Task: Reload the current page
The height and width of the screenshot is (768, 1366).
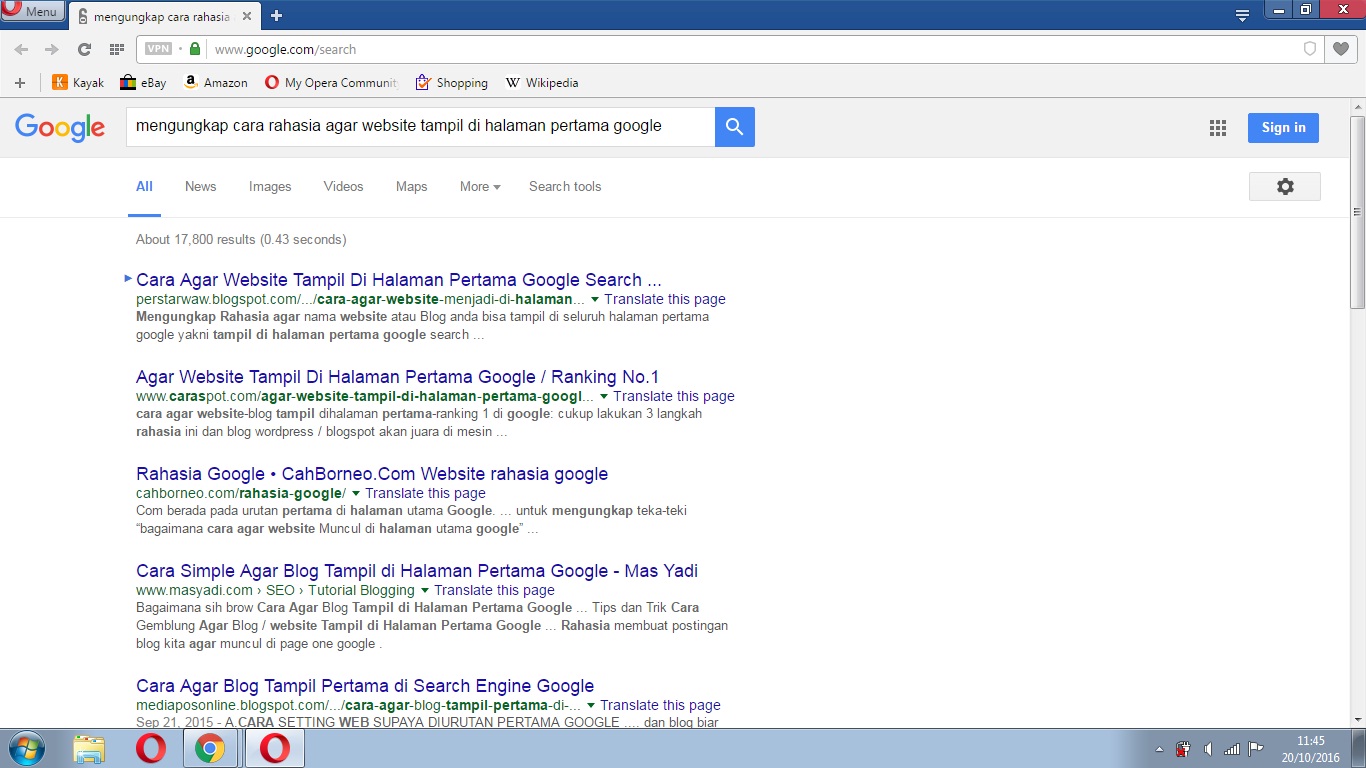Action: click(84, 49)
